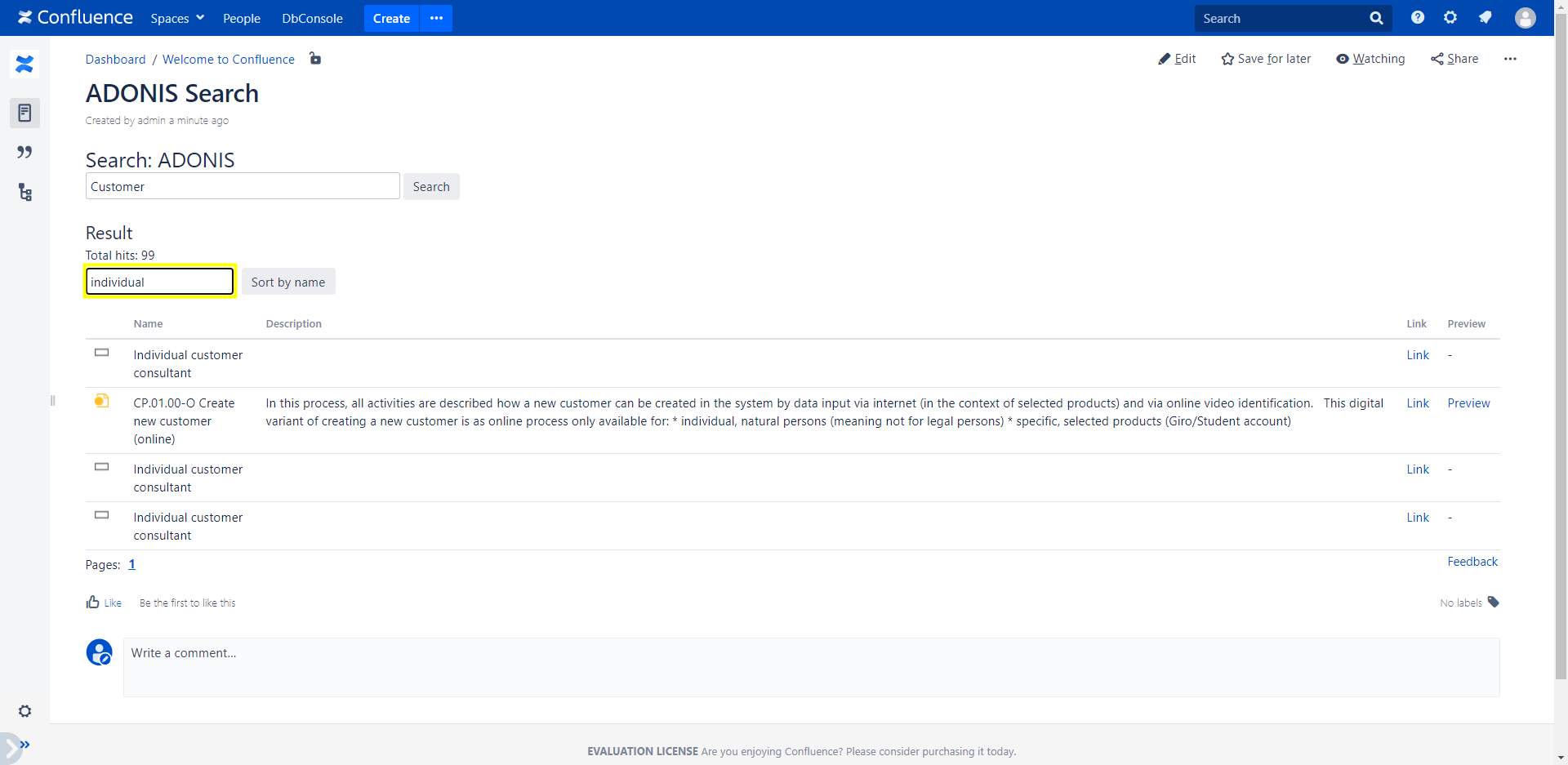Click the individual filter input field
Viewport: 1568px width, 765px height.
click(160, 282)
